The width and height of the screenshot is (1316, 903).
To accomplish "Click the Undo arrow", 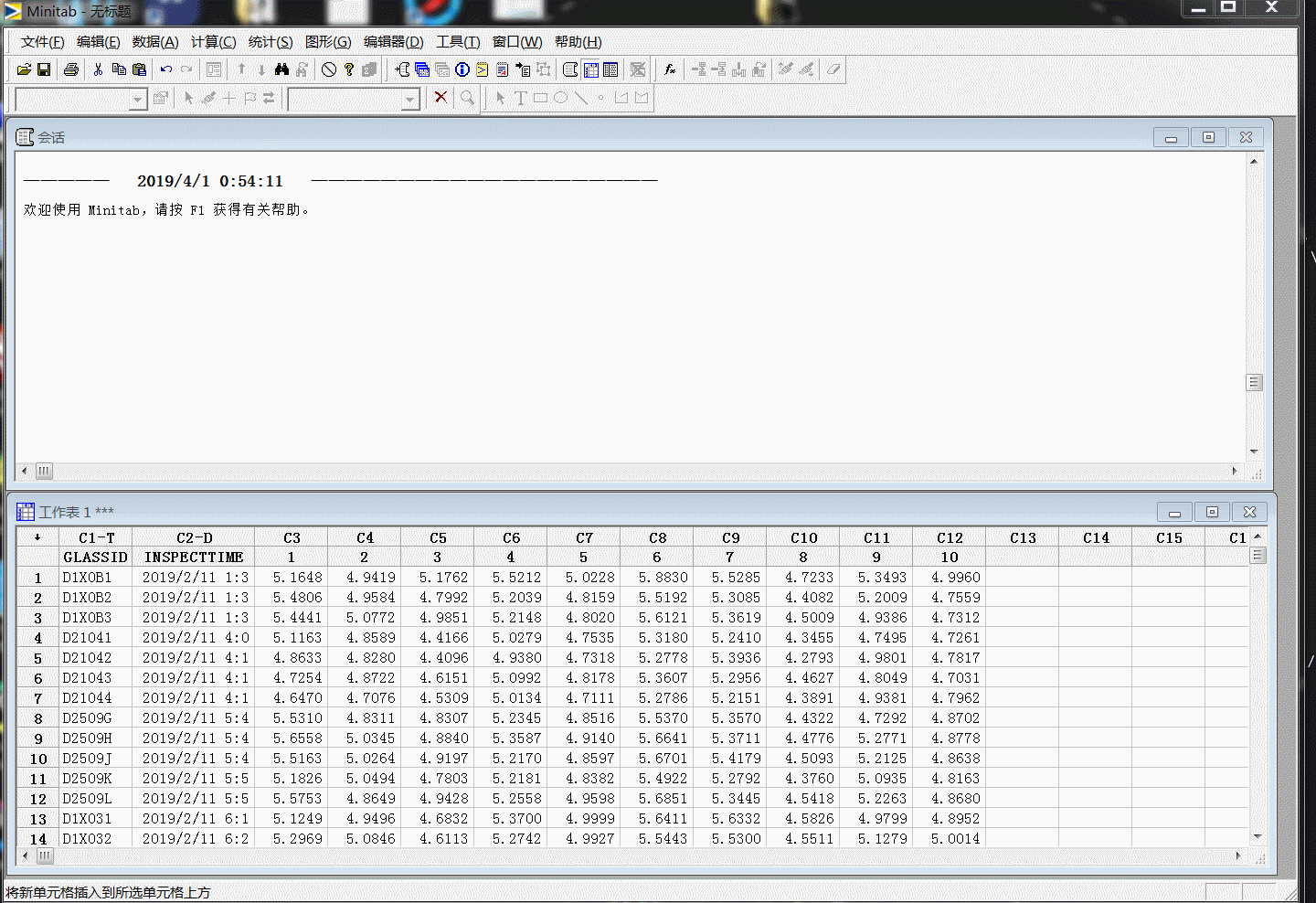I will click(165, 69).
